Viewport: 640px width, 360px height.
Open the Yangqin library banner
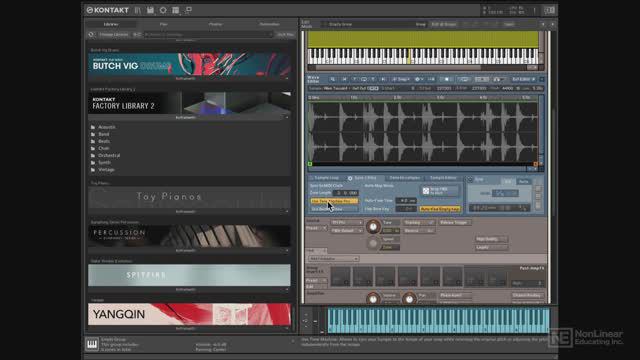coord(189,314)
